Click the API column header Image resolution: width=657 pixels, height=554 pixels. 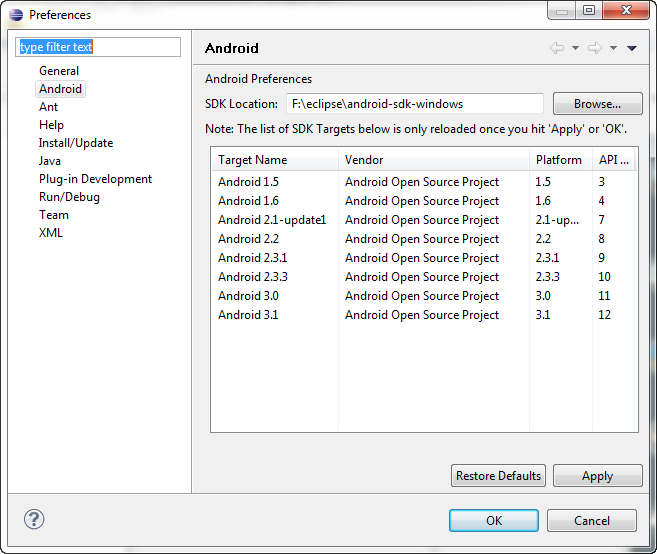click(x=614, y=160)
